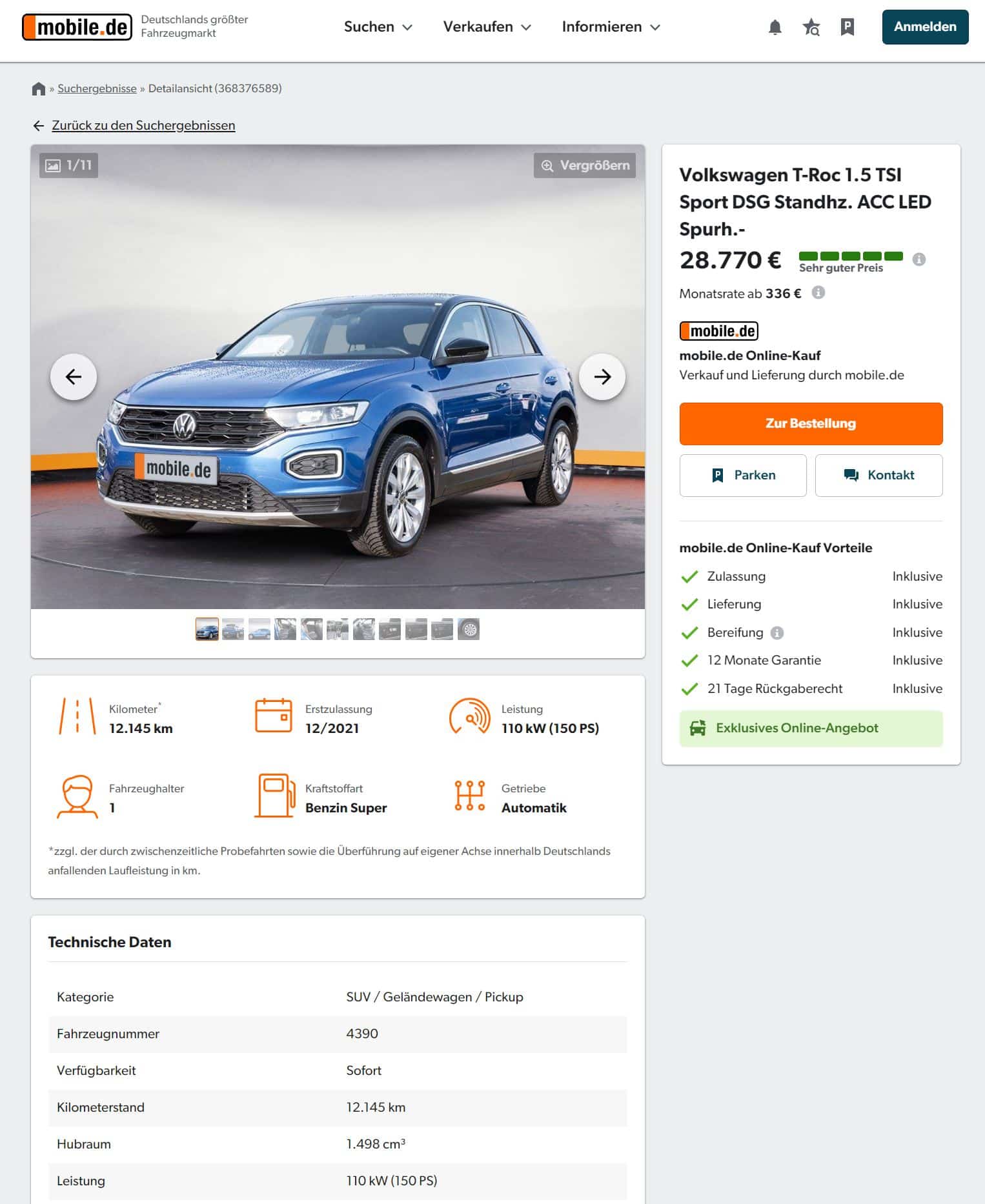This screenshot has width=985, height=1204.
Task: Click the back arrow beside Zurück link
Action: pos(39,126)
